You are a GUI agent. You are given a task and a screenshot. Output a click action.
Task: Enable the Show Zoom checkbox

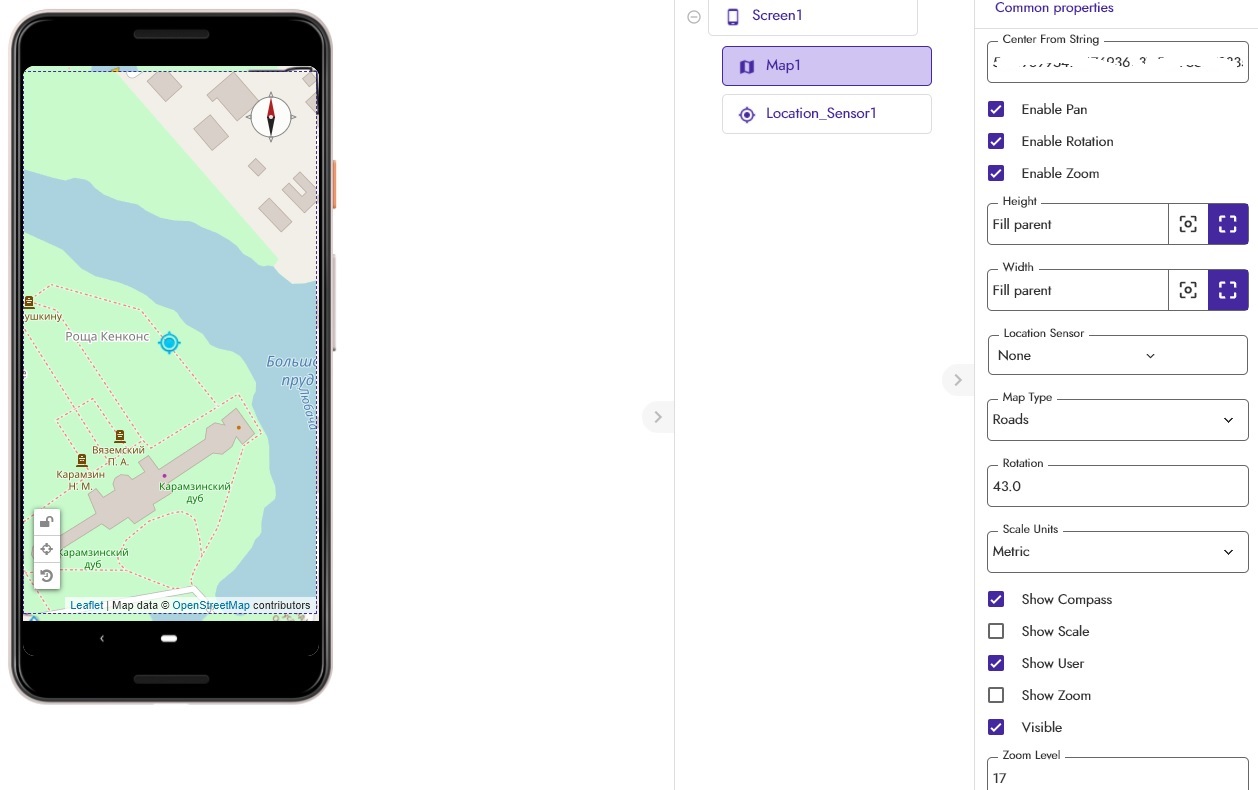996,695
